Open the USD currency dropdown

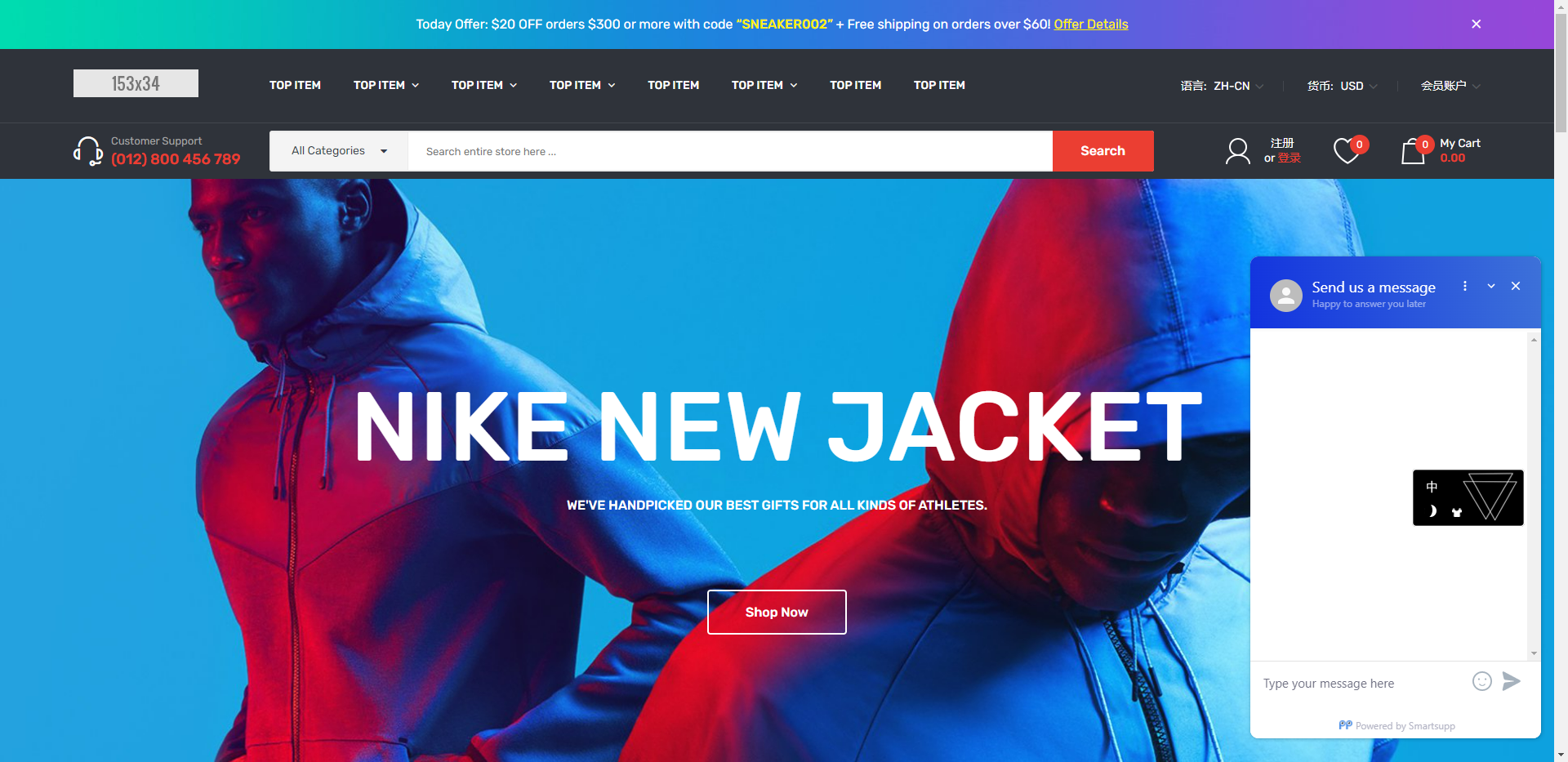pos(1343,86)
